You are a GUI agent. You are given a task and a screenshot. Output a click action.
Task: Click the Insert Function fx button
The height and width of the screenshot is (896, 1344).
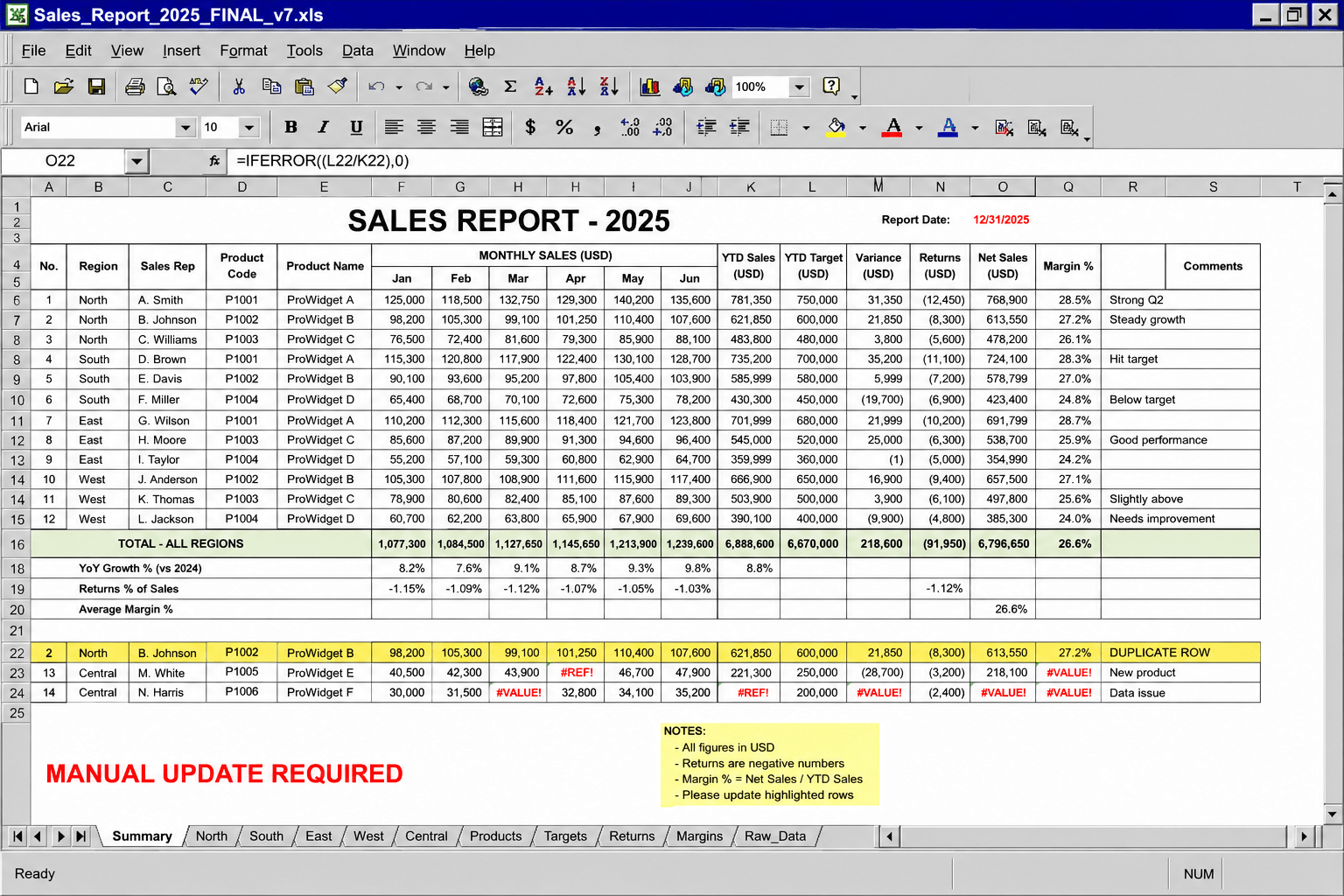tap(214, 161)
